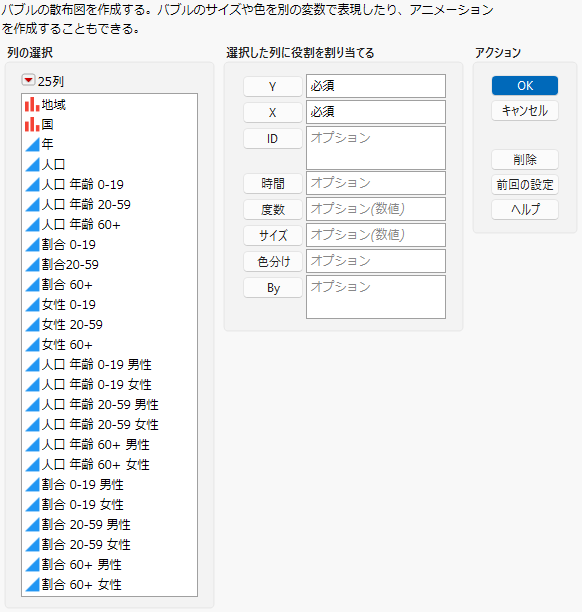
Task: Click the 時間 optional role box
Action: point(376,183)
